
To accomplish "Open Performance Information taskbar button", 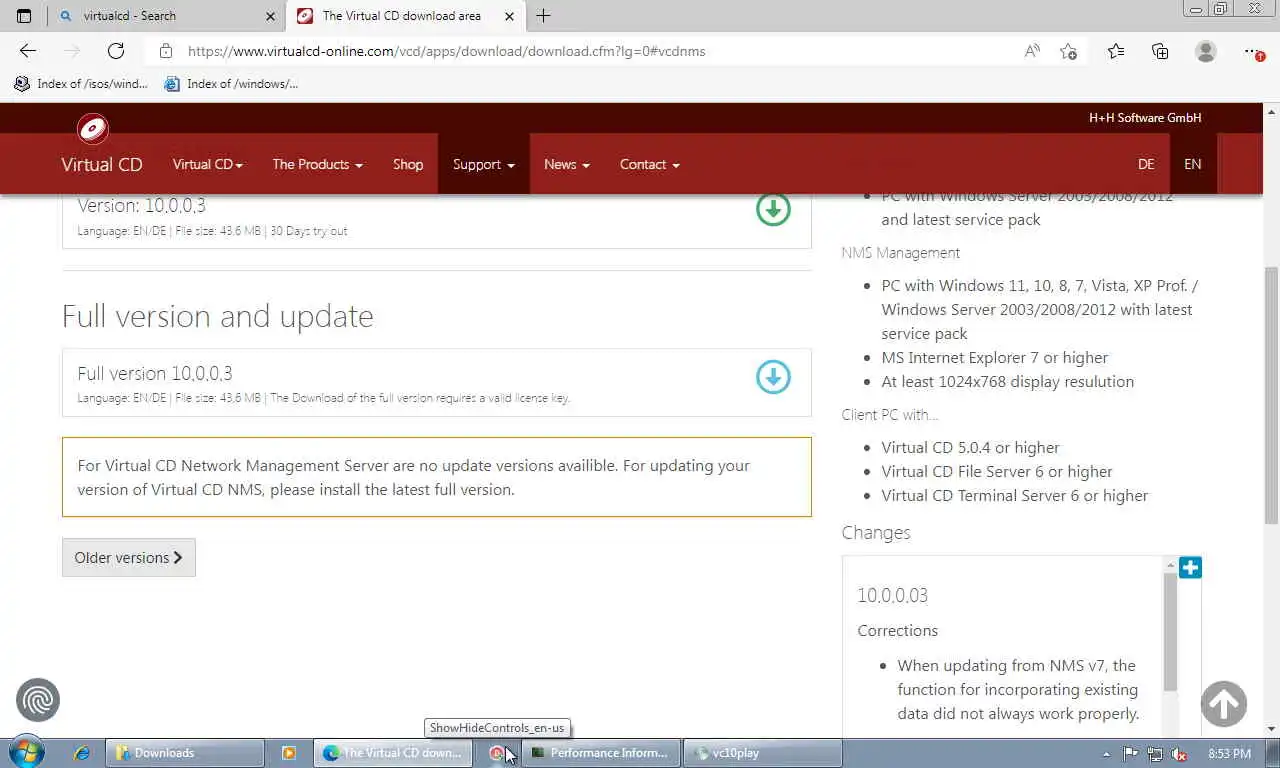I will click(601, 753).
